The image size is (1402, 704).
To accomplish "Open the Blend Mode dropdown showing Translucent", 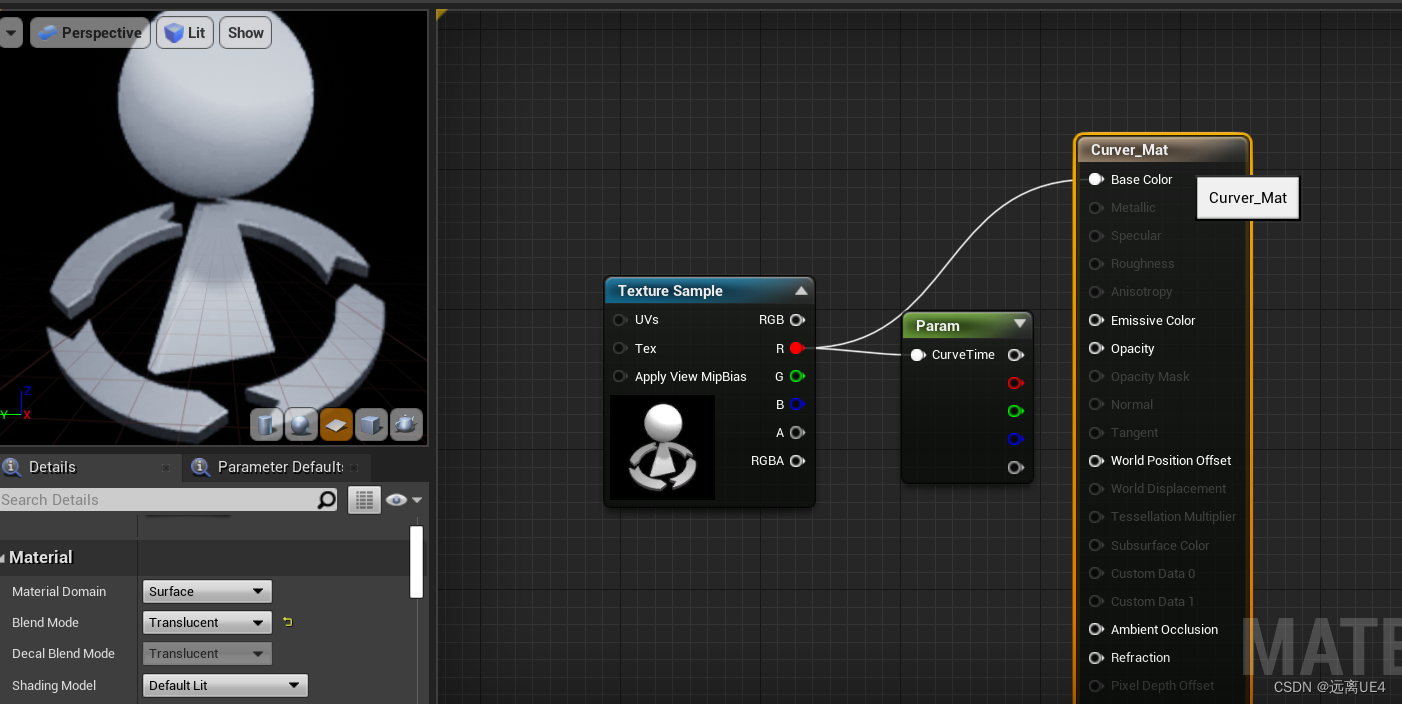I will click(206, 622).
